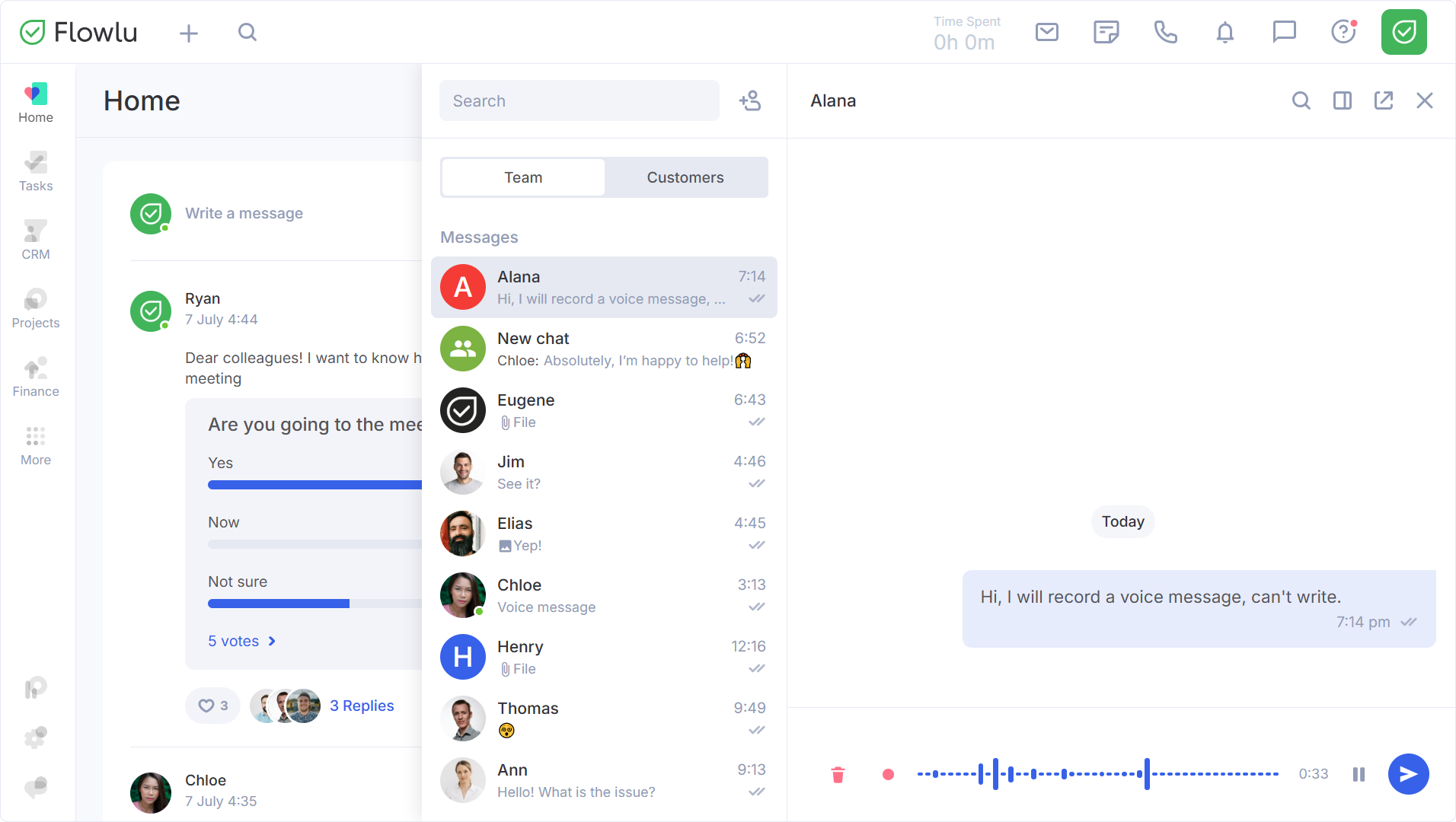Open Chloe's Voice message conversation
1456x822 pixels.
(604, 595)
